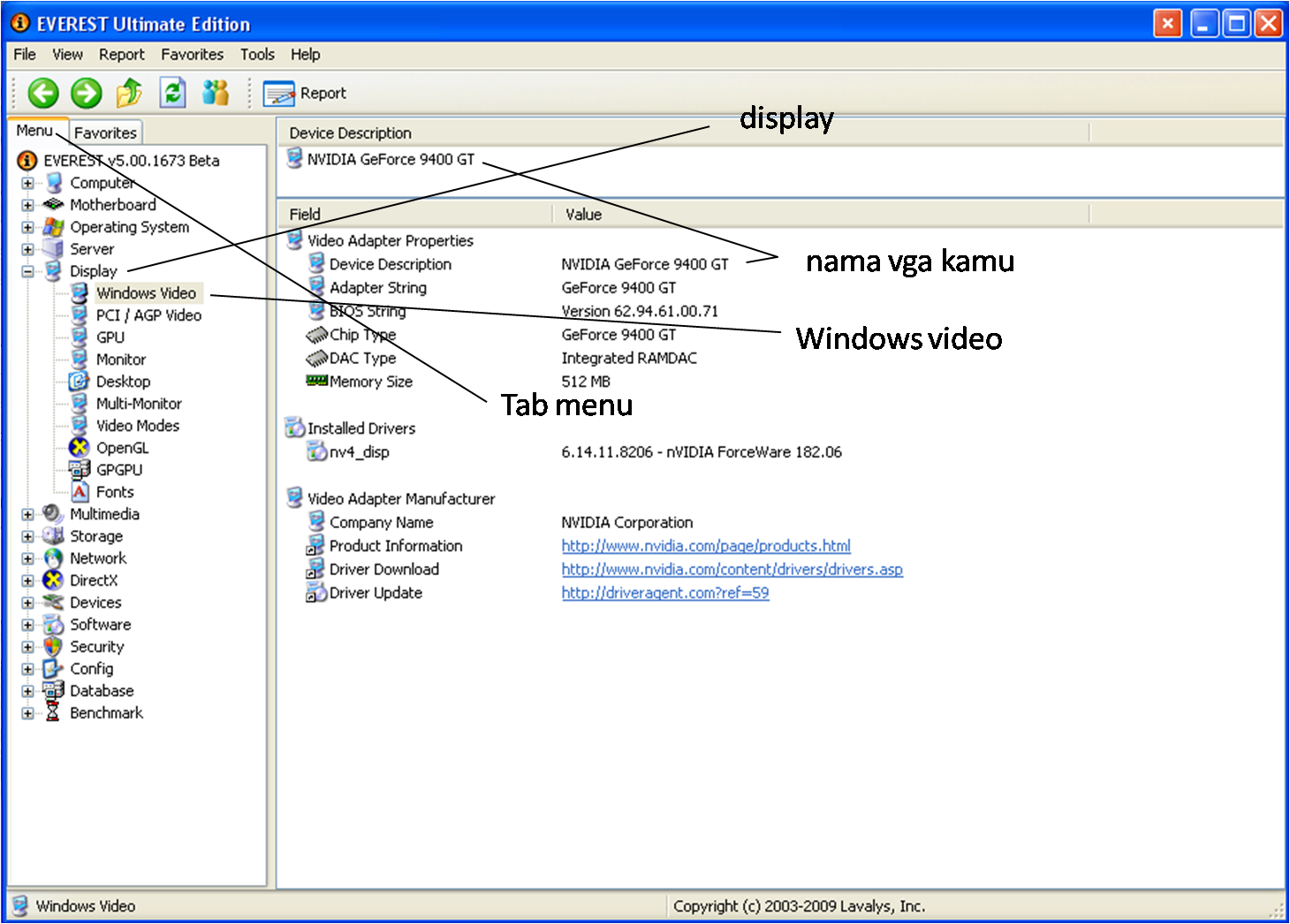Switch to the Favorites tab in sidebar
The width and height of the screenshot is (1290, 924).
click(105, 133)
